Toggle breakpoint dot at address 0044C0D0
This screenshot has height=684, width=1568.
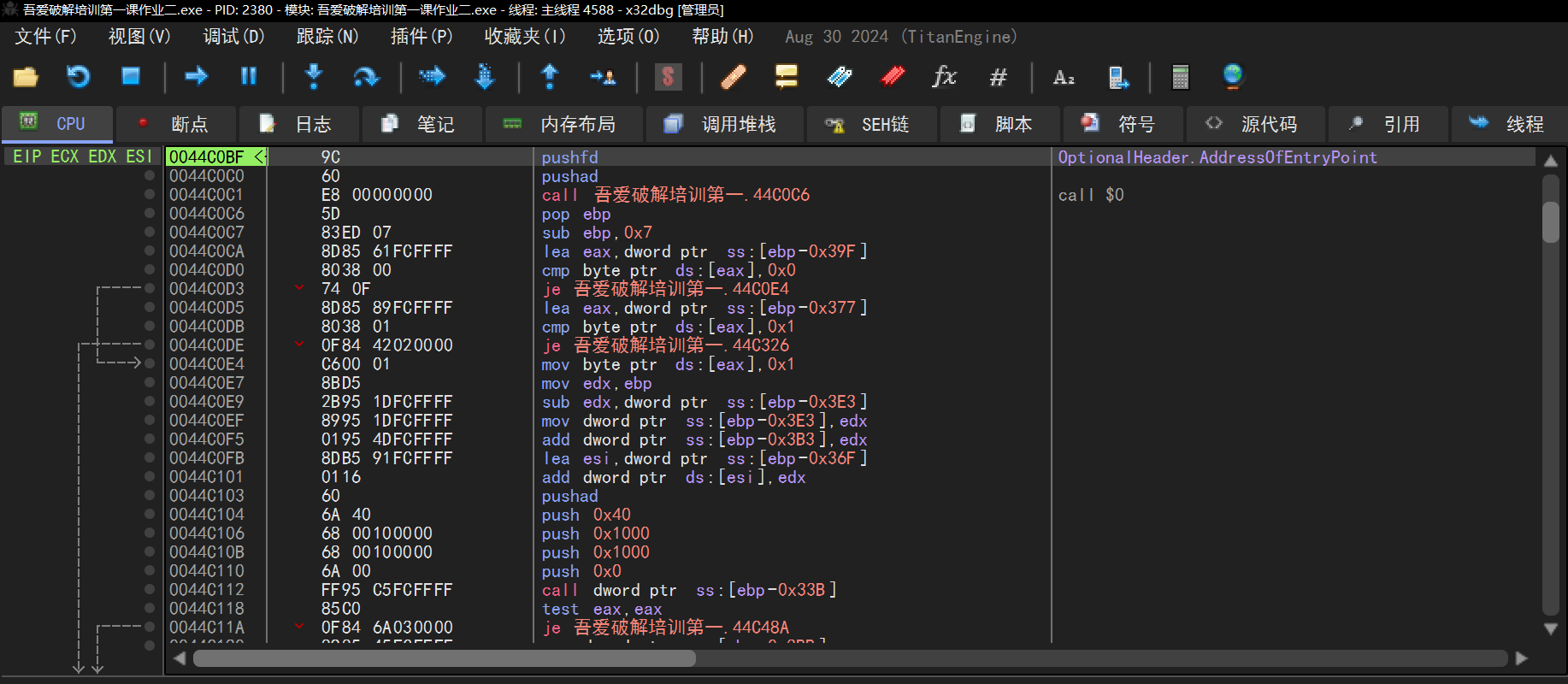pyautogui.click(x=150, y=270)
